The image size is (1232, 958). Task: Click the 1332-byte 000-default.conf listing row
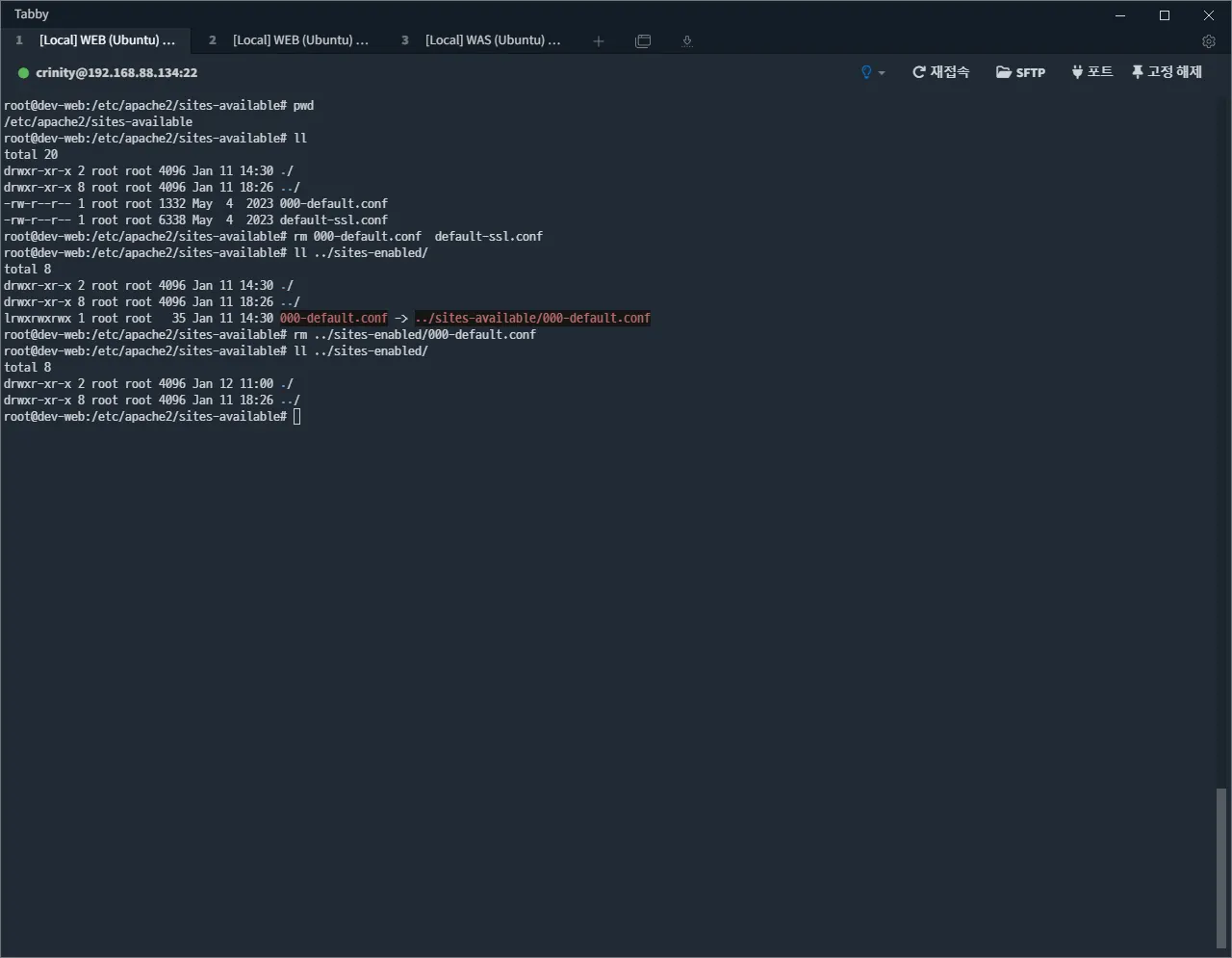point(195,204)
